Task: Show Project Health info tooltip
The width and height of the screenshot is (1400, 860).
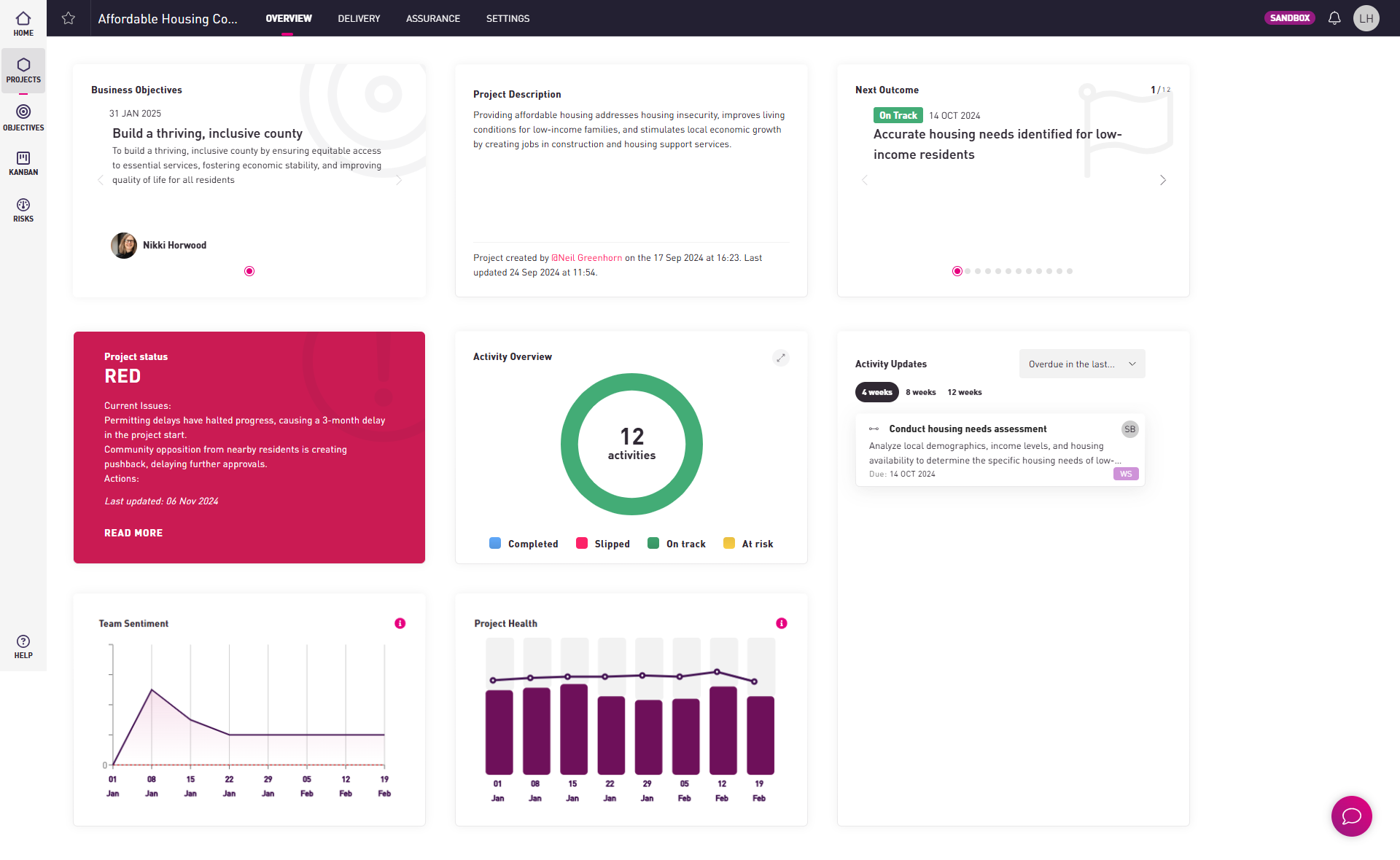Action: click(782, 623)
